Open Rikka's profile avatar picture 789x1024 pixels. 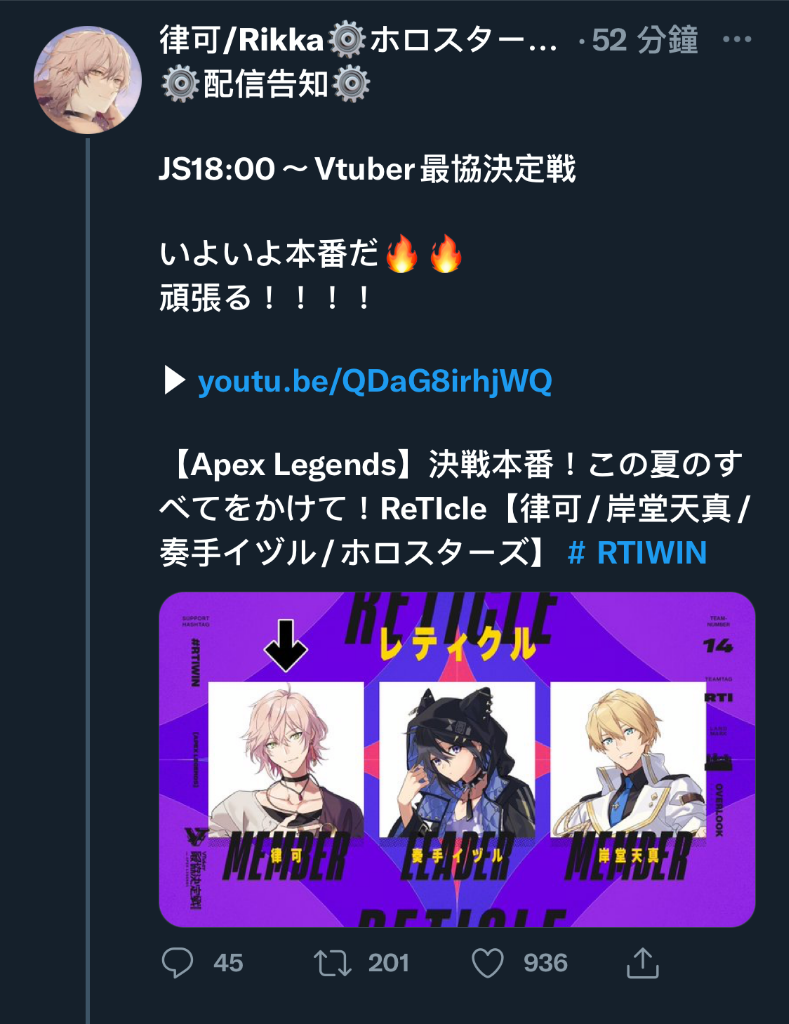(88, 80)
